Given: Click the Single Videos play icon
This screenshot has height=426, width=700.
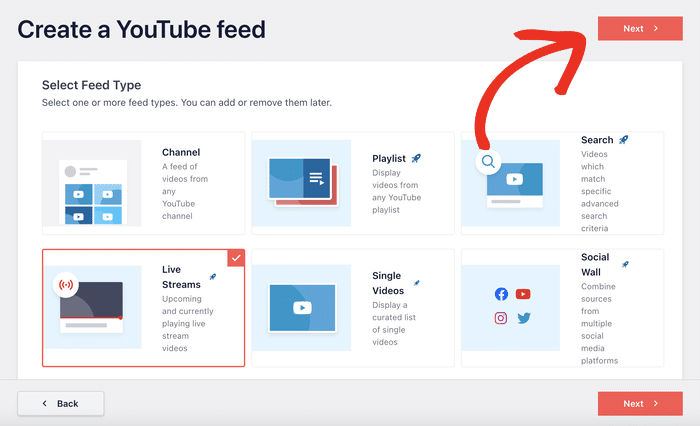Looking at the screenshot, I should tap(301, 307).
